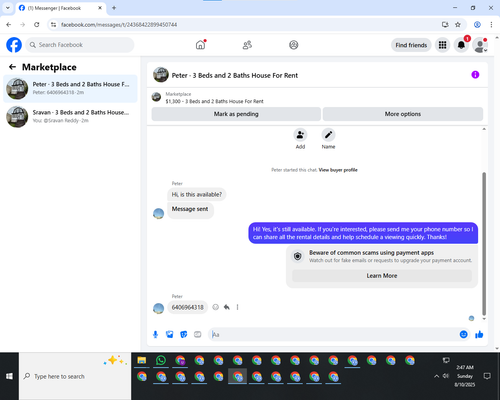Click the Add people icon
500x400 pixels.
pyautogui.click(x=300, y=135)
